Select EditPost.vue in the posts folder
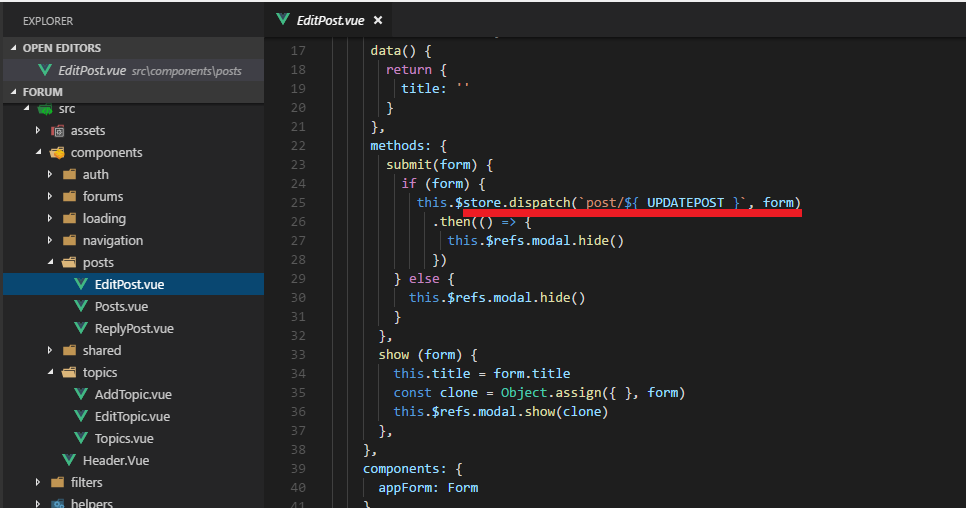 point(133,284)
